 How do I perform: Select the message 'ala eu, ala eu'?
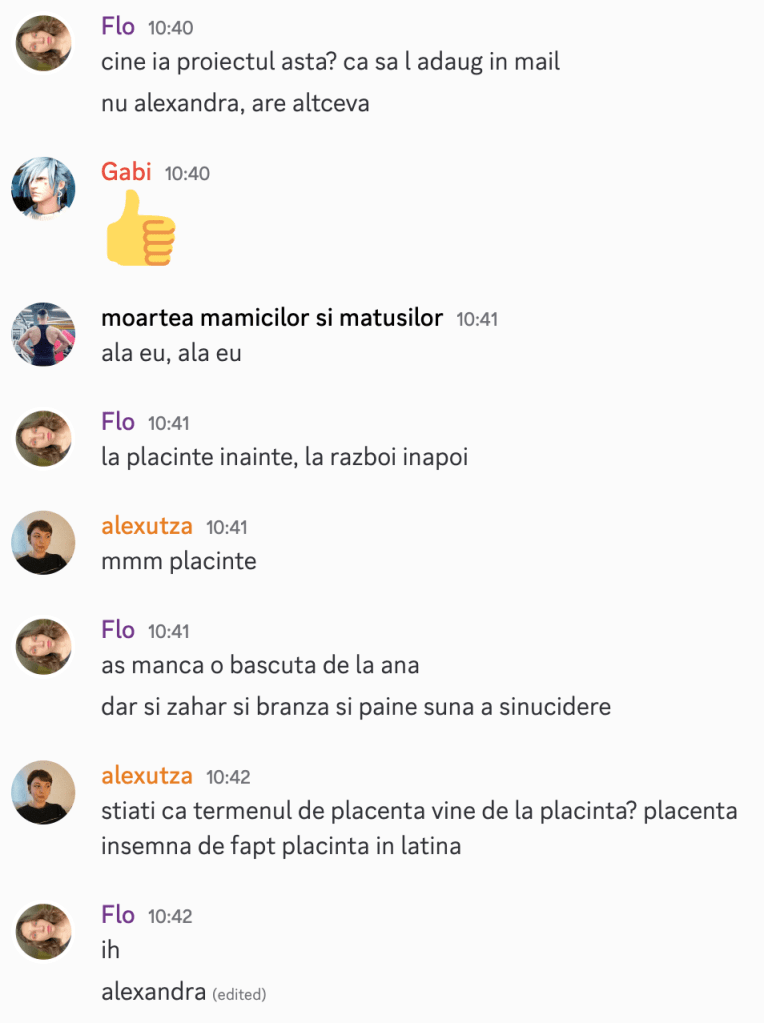(172, 353)
